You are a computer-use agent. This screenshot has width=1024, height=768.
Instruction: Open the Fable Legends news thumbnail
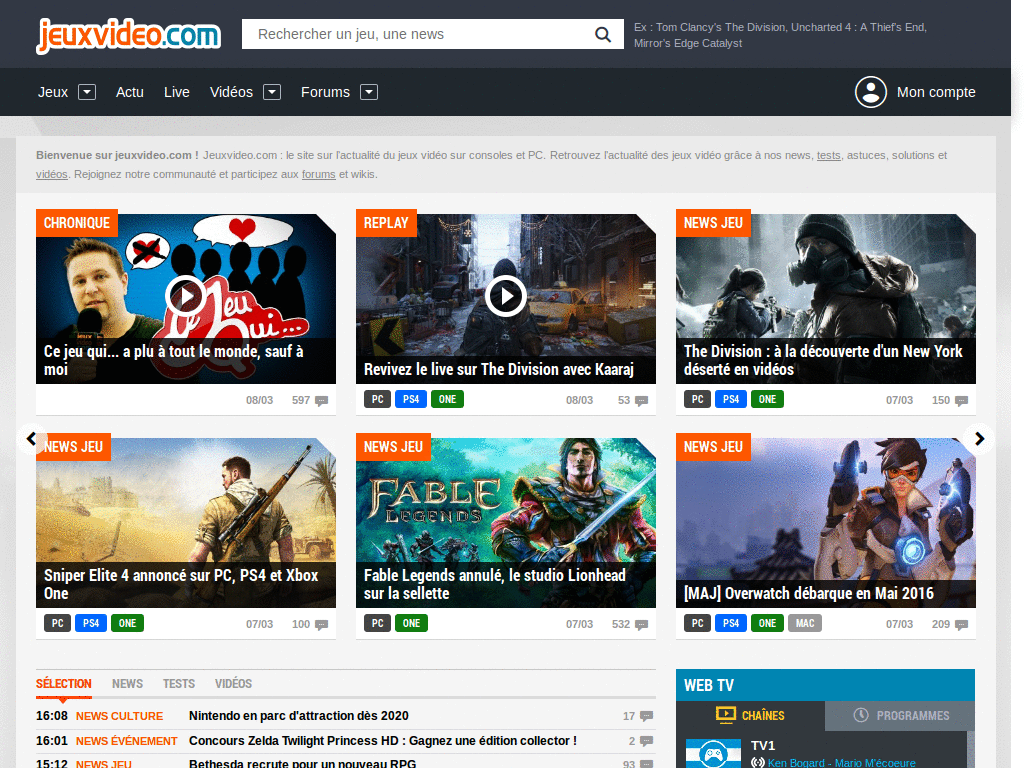coord(505,522)
